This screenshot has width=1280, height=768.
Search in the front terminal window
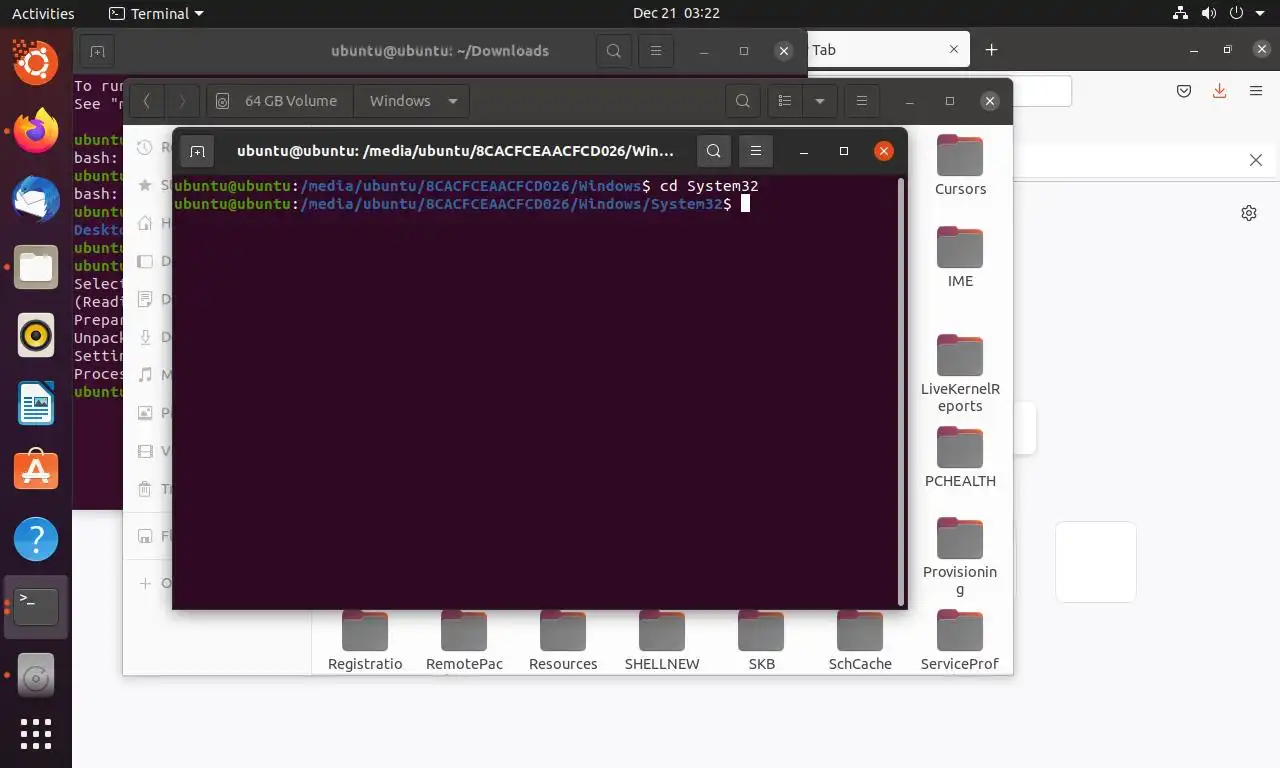(713, 151)
